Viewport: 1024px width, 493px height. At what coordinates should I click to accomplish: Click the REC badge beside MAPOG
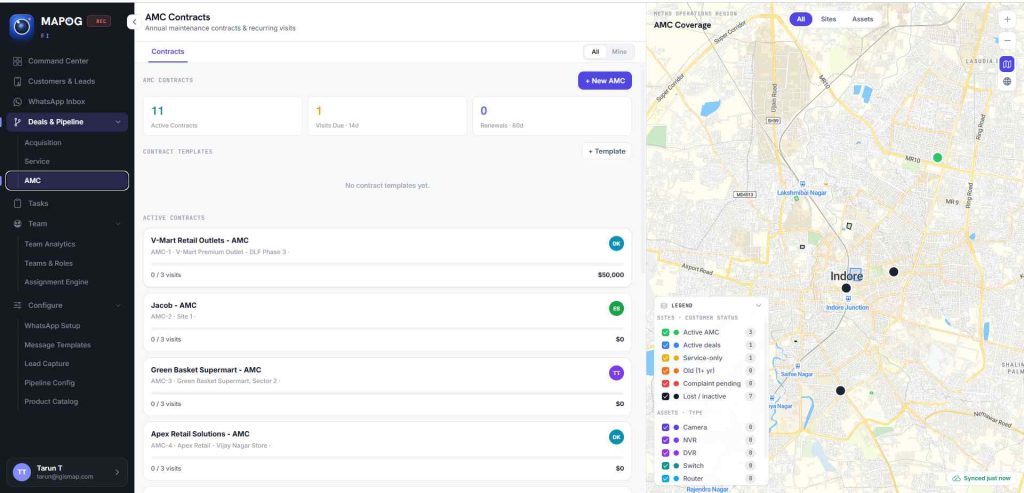tap(100, 21)
